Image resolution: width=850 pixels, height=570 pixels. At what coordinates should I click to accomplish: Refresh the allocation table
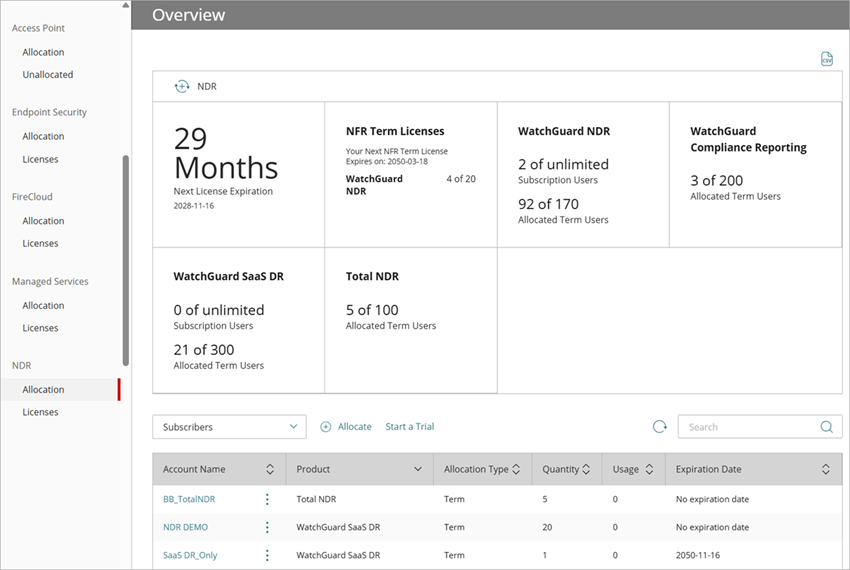pos(659,427)
